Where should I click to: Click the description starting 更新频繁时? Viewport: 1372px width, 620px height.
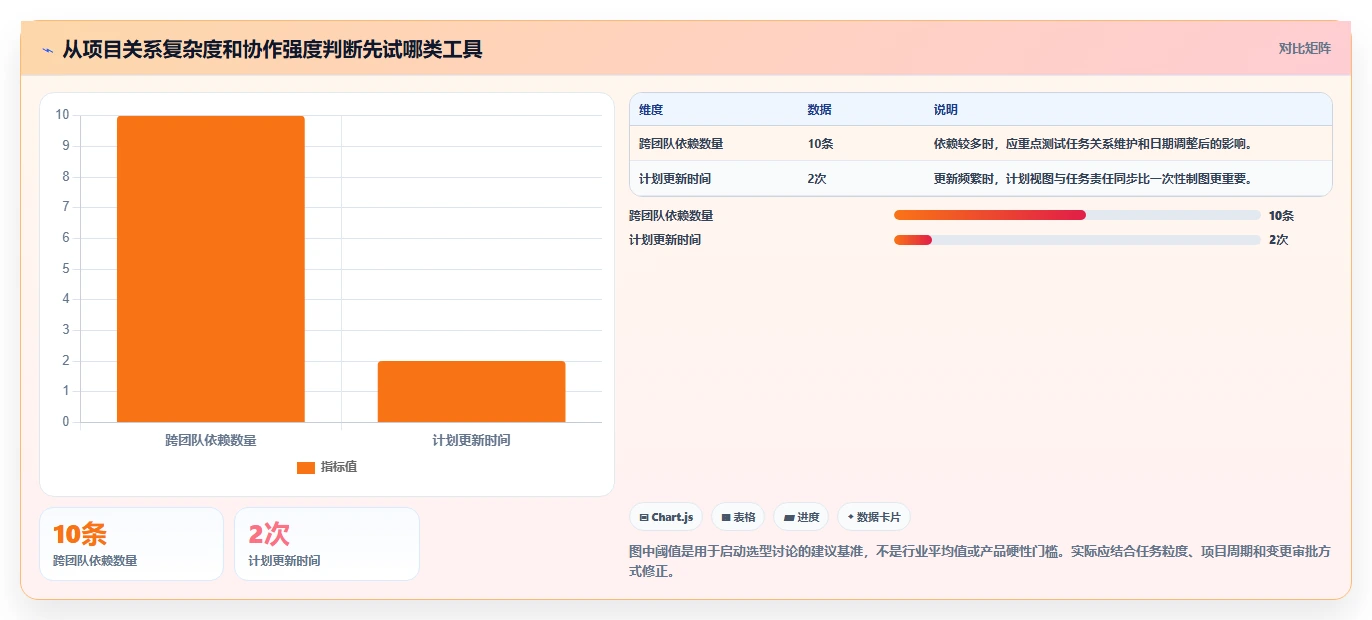click(1093, 179)
